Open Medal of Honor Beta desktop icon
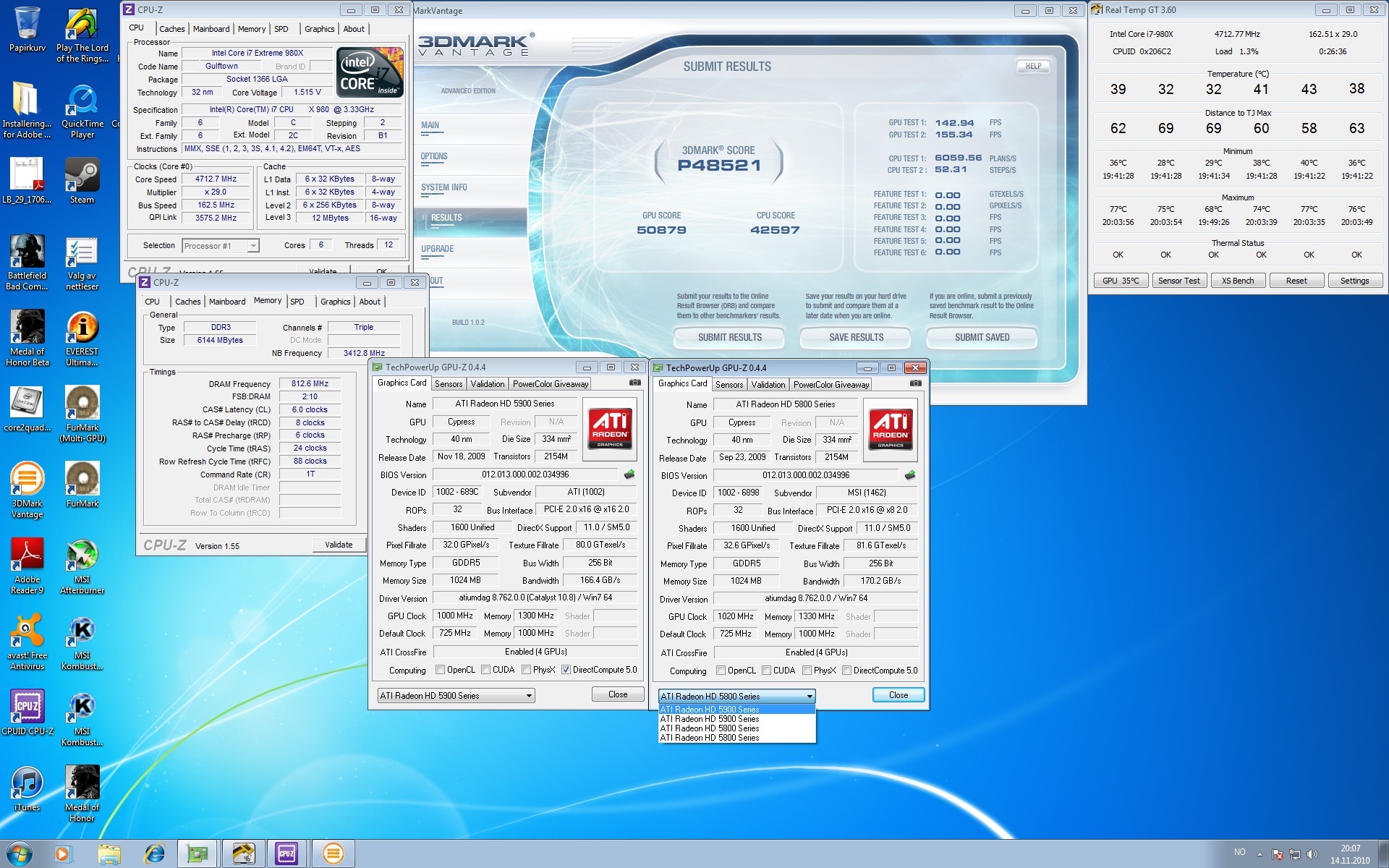The image size is (1389, 868). click(x=27, y=339)
